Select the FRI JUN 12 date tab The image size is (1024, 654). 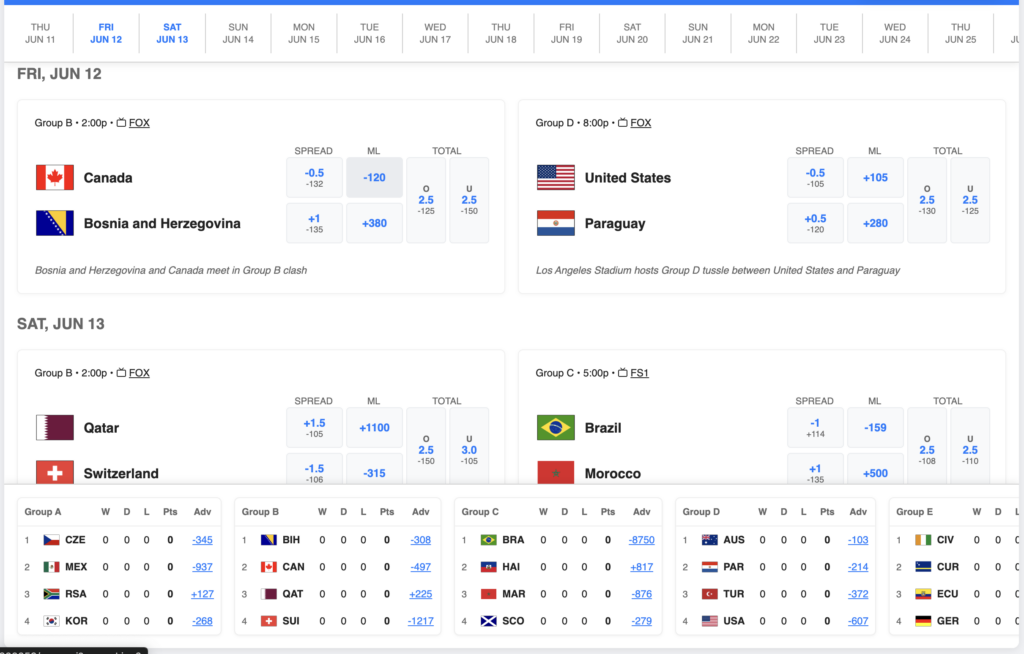pos(106,33)
